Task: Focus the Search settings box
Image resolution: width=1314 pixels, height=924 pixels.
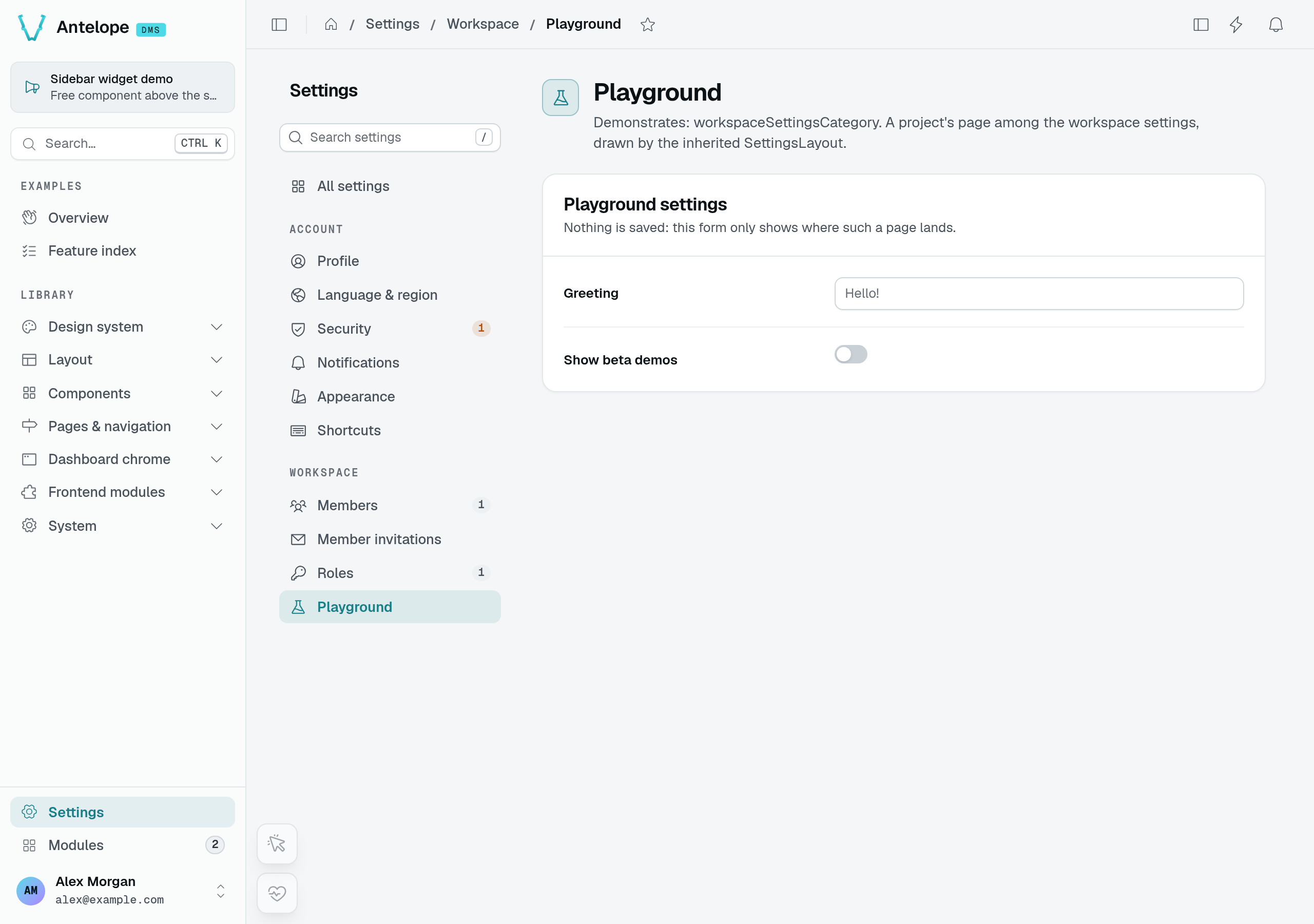Action: [390, 138]
